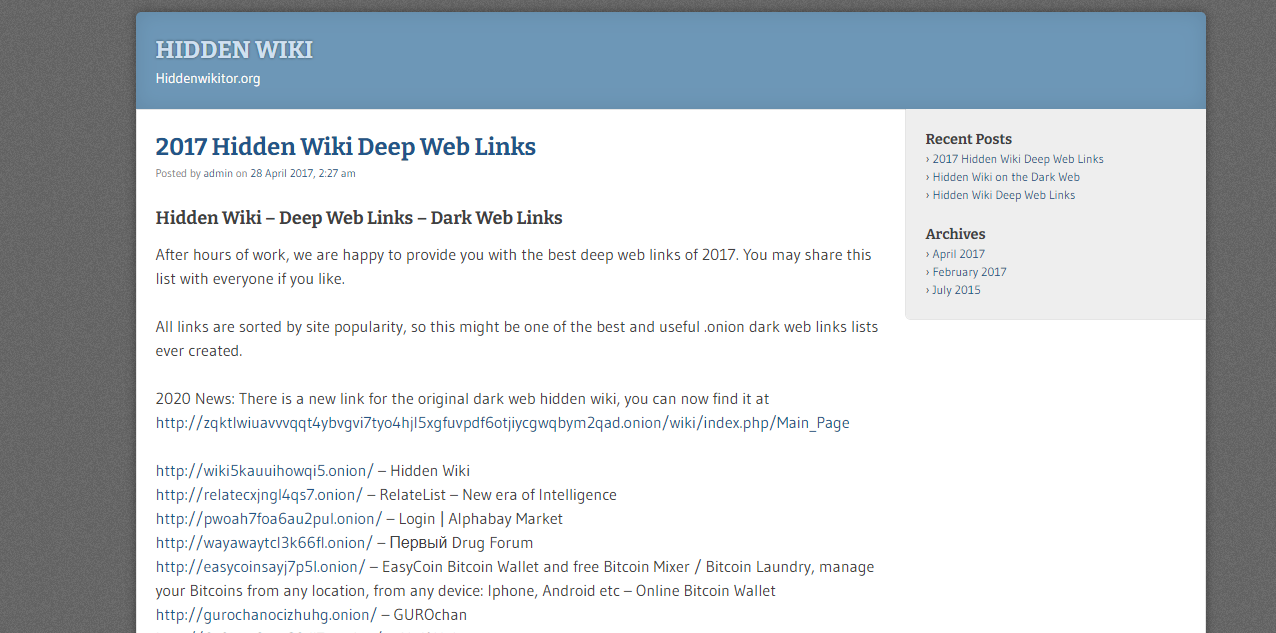Click the easycoinsayj7p5l.onion EasyCoin link
The image size is (1276, 633).
point(260,567)
